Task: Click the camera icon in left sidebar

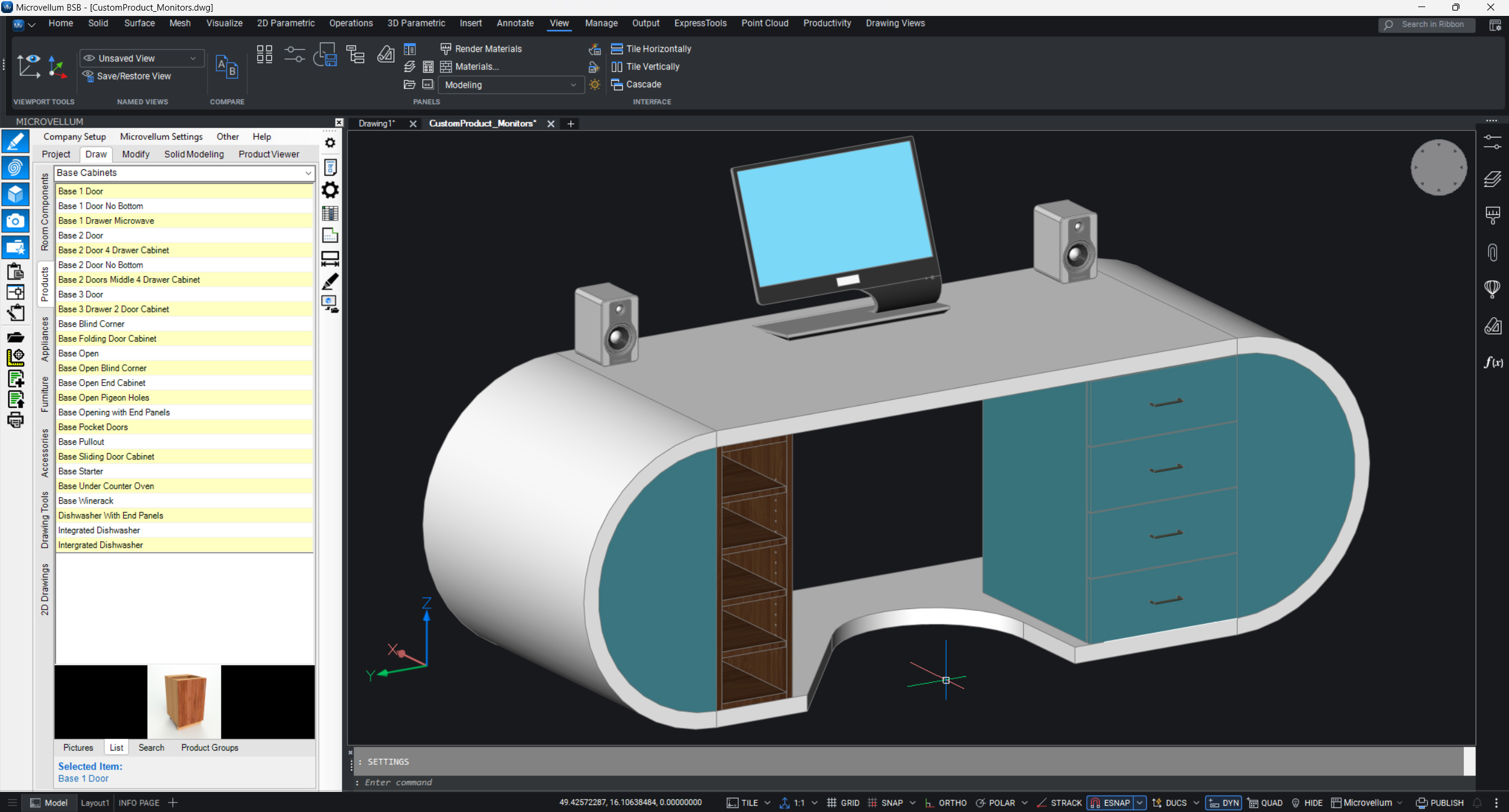Action: [x=15, y=221]
